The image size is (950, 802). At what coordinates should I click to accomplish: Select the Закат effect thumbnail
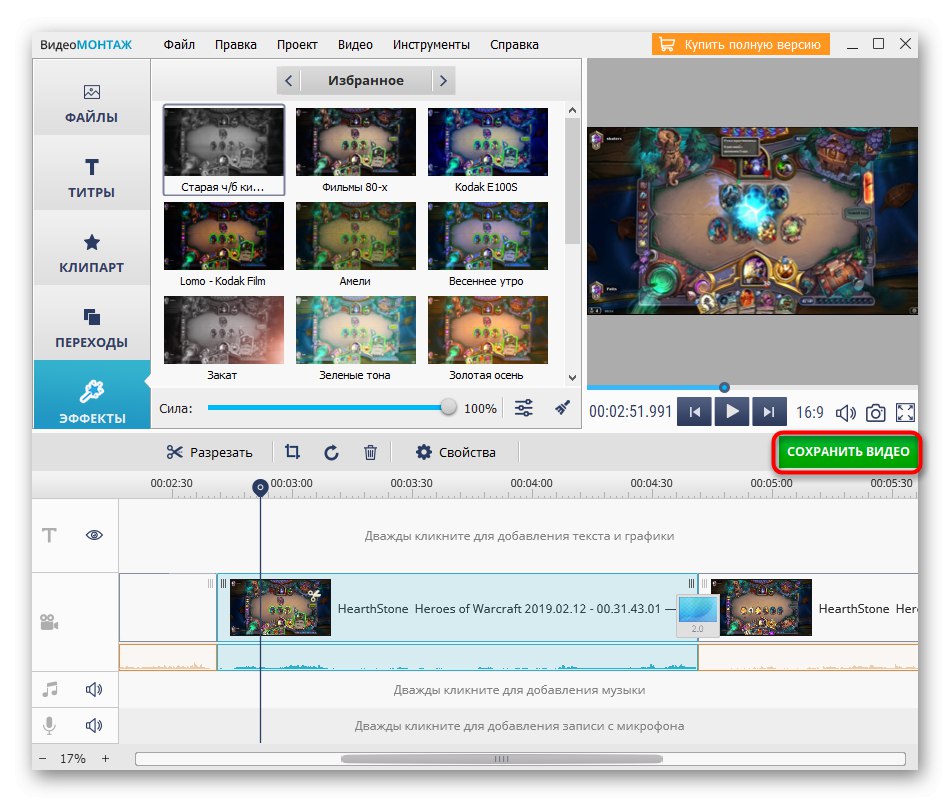click(x=224, y=331)
